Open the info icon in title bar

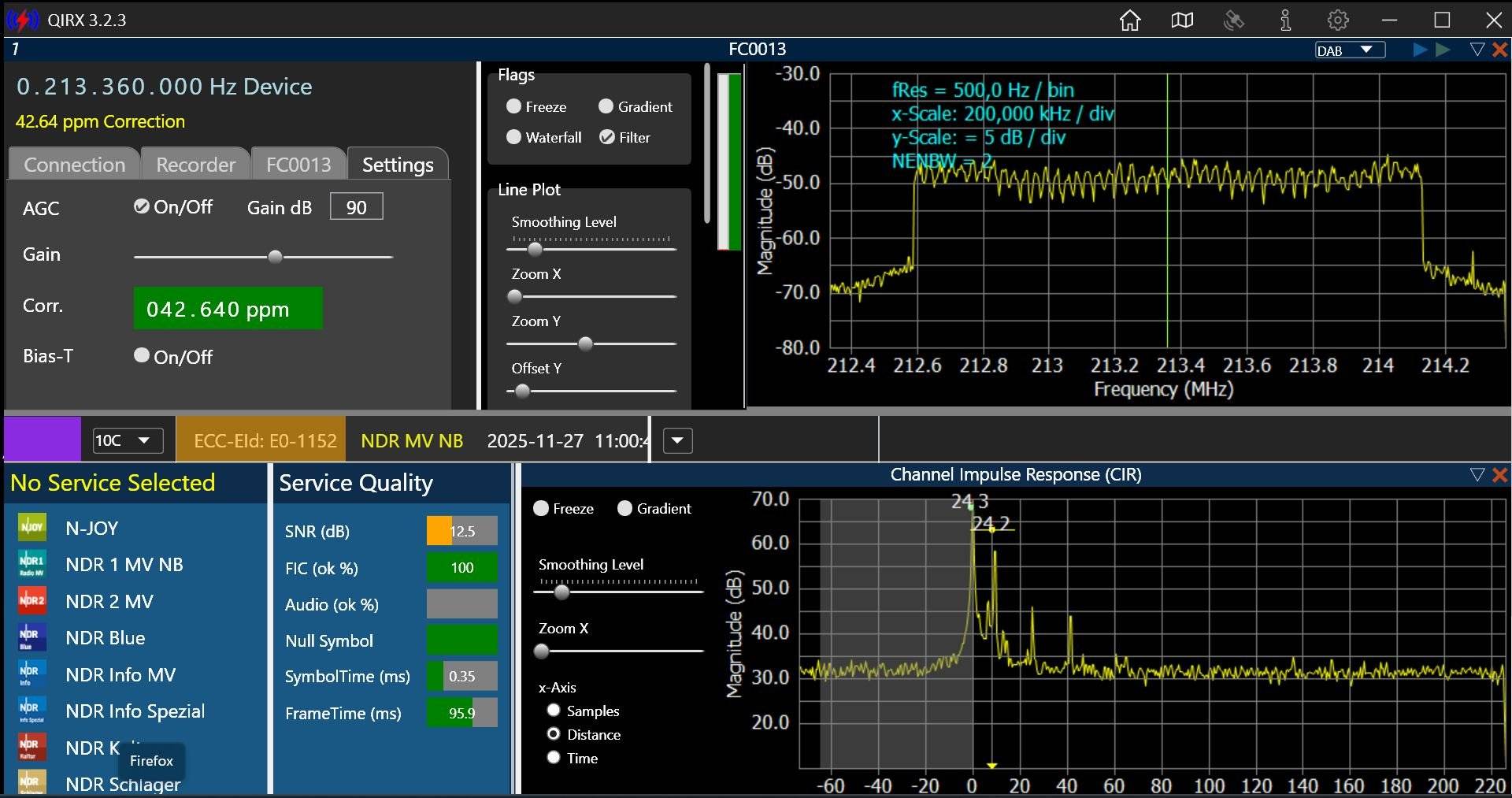(x=1285, y=20)
